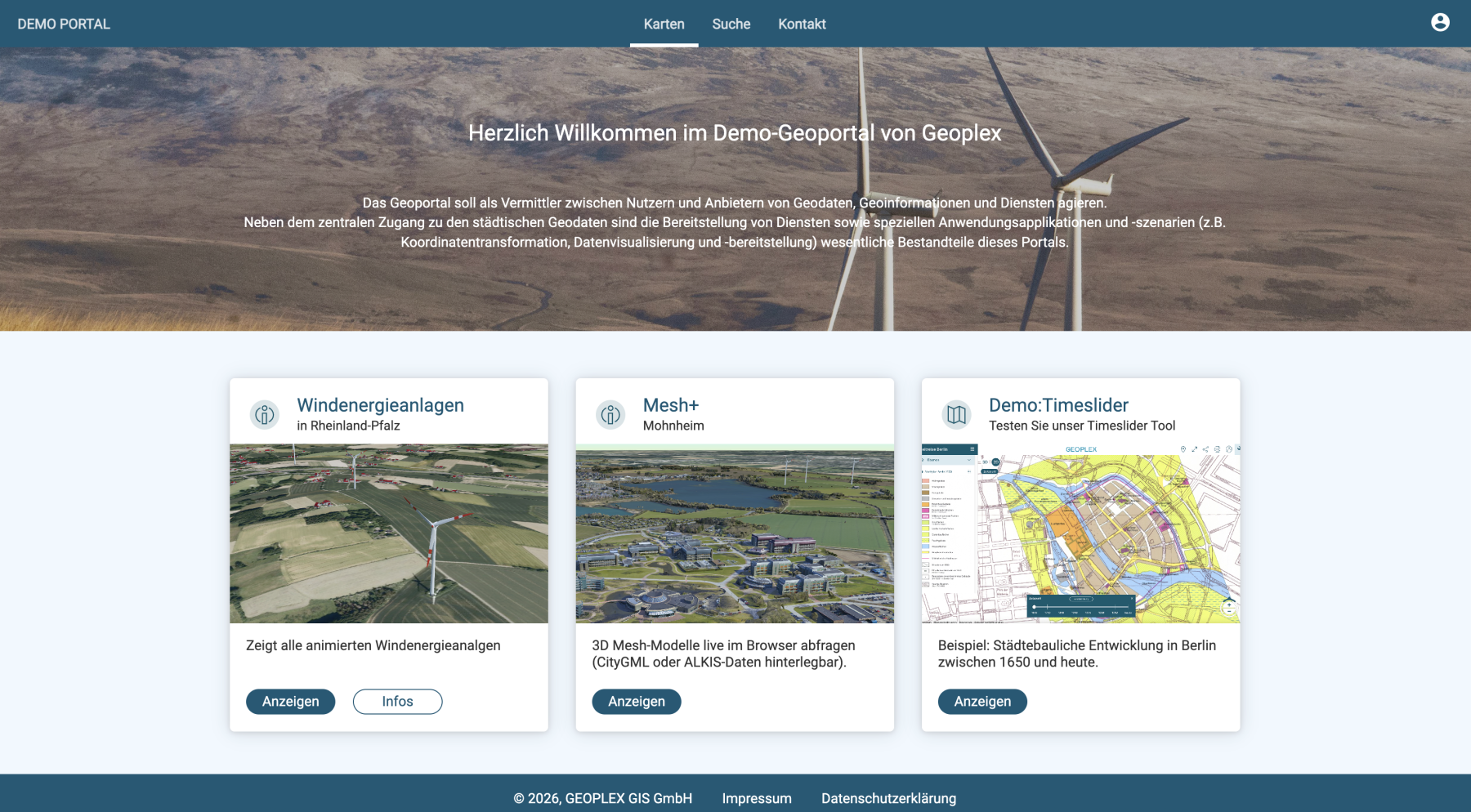The width and height of the screenshot is (1471, 812).
Task: Click the Demo:Timeslider map icon
Action: [x=956, y=415]
